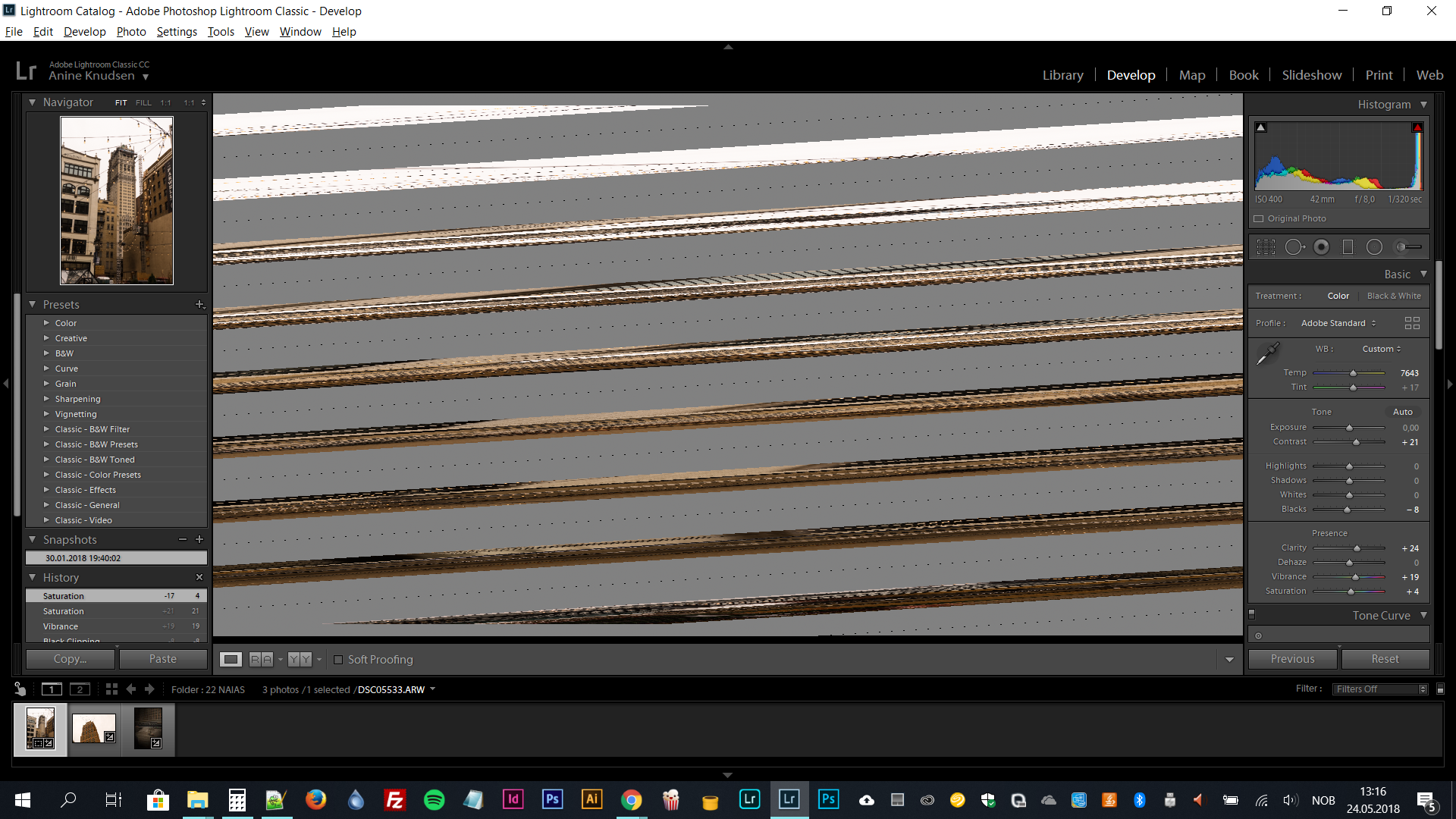
Task: Open the Adobe Standard profile dropdown
Action: (x=1338, y=323)
